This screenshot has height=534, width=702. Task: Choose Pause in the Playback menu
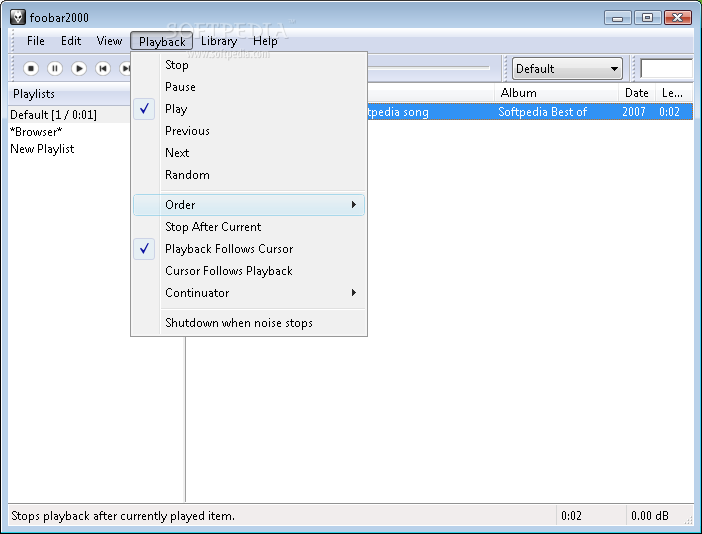tap(249, 87)
